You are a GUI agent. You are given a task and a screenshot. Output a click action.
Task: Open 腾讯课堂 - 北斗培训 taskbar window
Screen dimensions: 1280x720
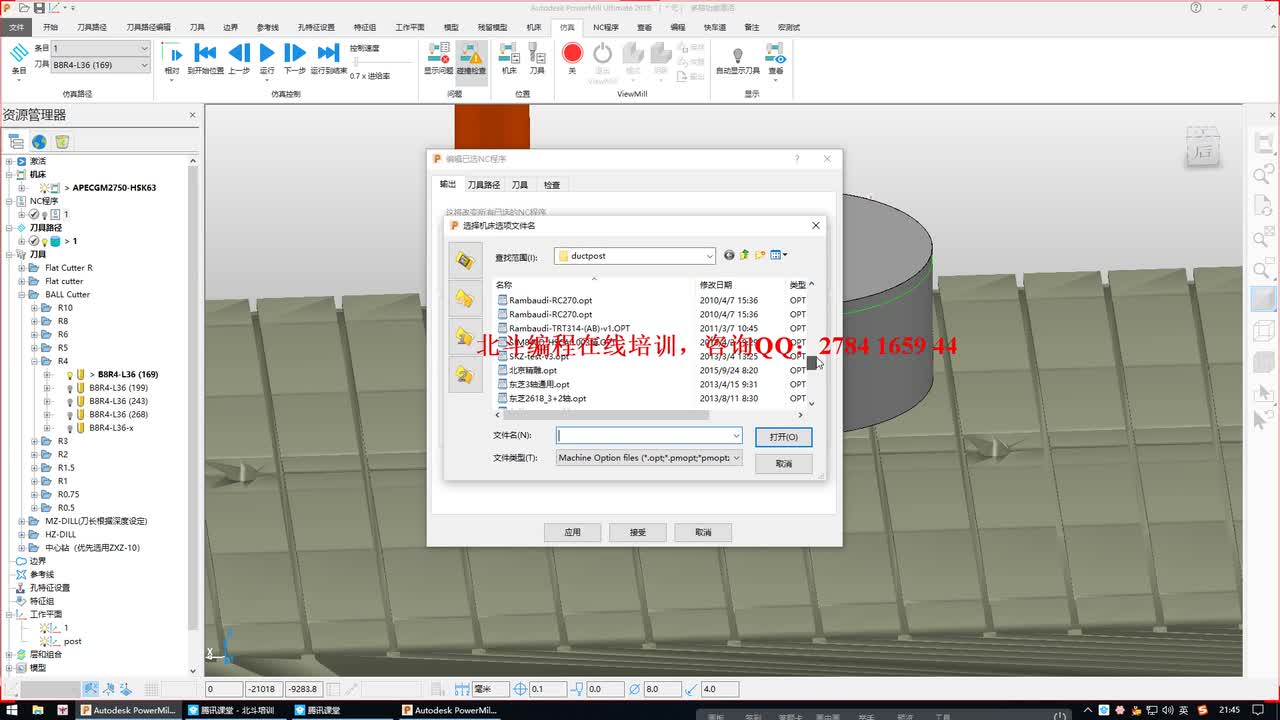(238, 710)
